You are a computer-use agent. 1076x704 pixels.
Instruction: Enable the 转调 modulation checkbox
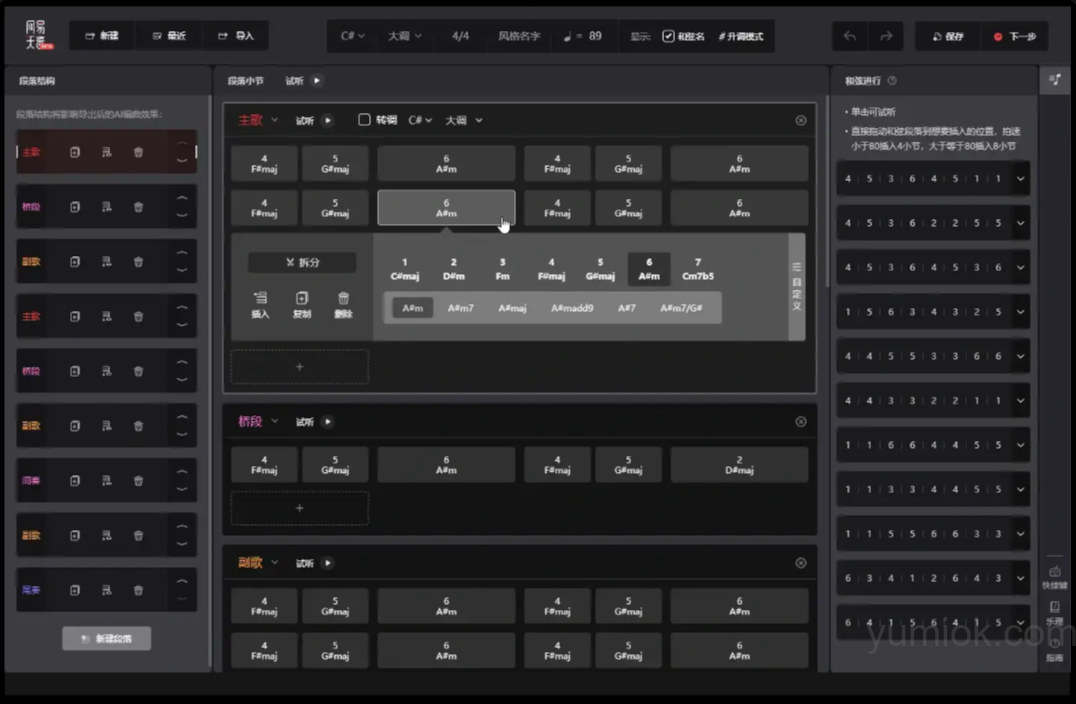pos(364,119)
